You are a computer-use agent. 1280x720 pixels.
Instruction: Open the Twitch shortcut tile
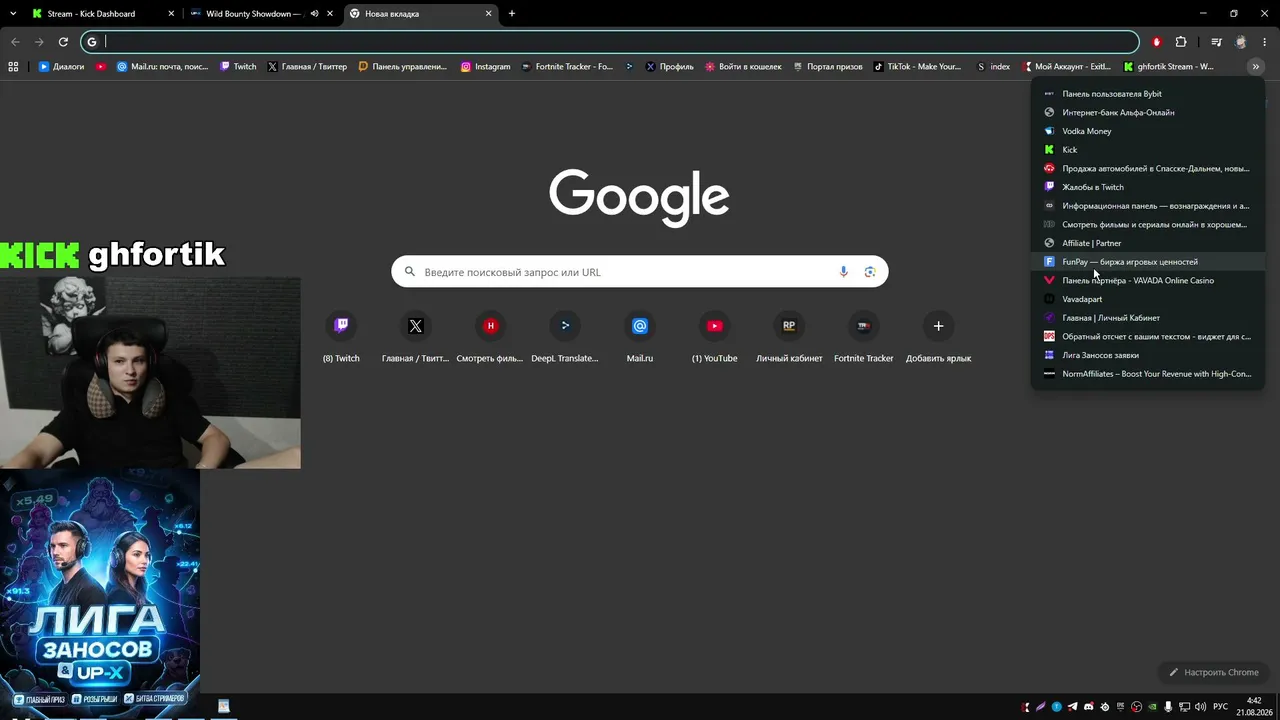click(x=341, y=336)
